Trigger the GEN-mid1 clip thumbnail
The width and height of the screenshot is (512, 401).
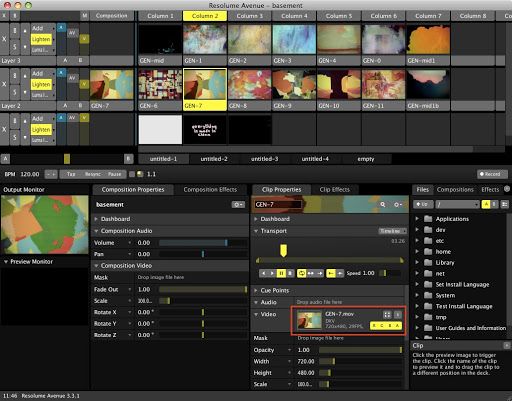(428, 39)
